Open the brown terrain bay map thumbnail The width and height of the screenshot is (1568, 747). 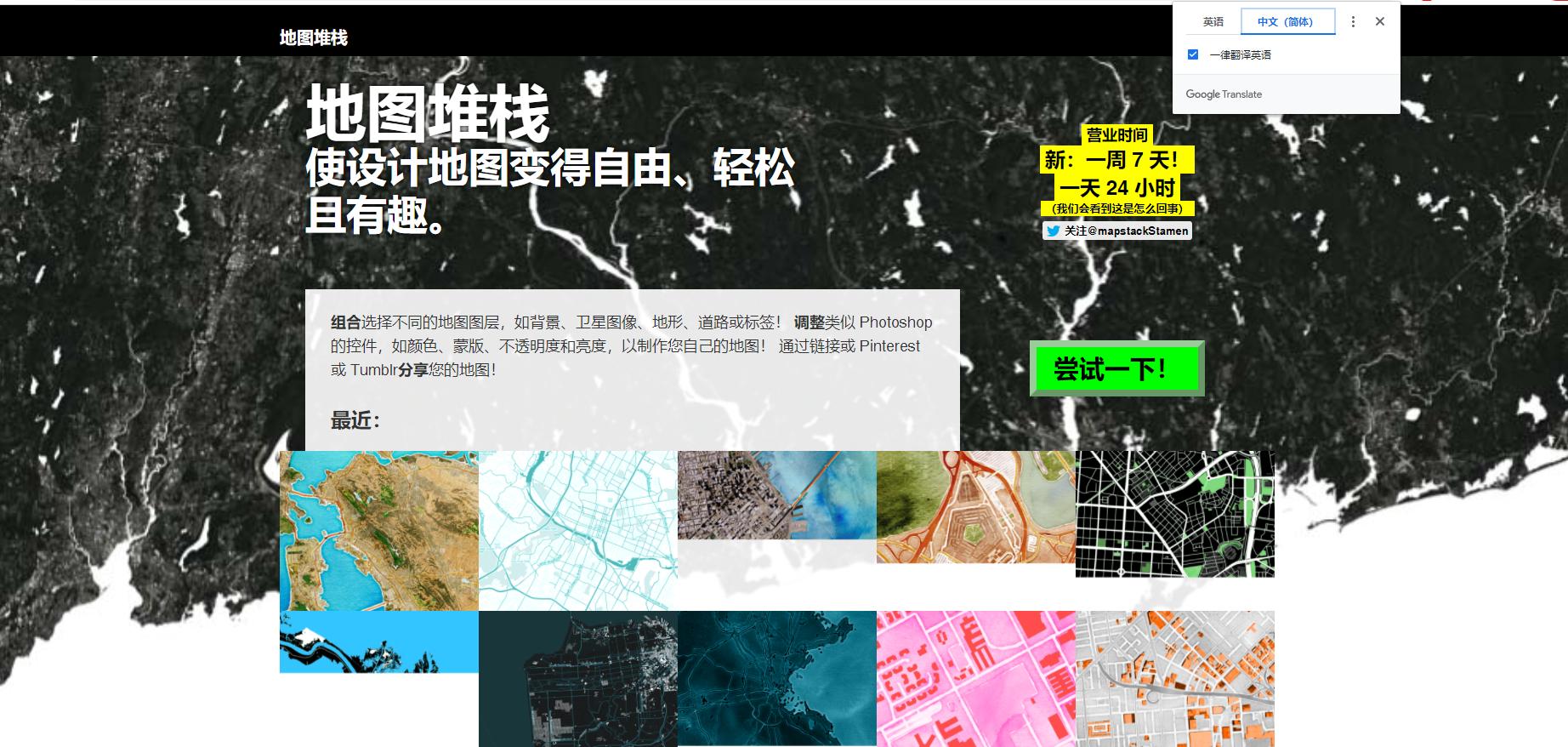point(379,531)
